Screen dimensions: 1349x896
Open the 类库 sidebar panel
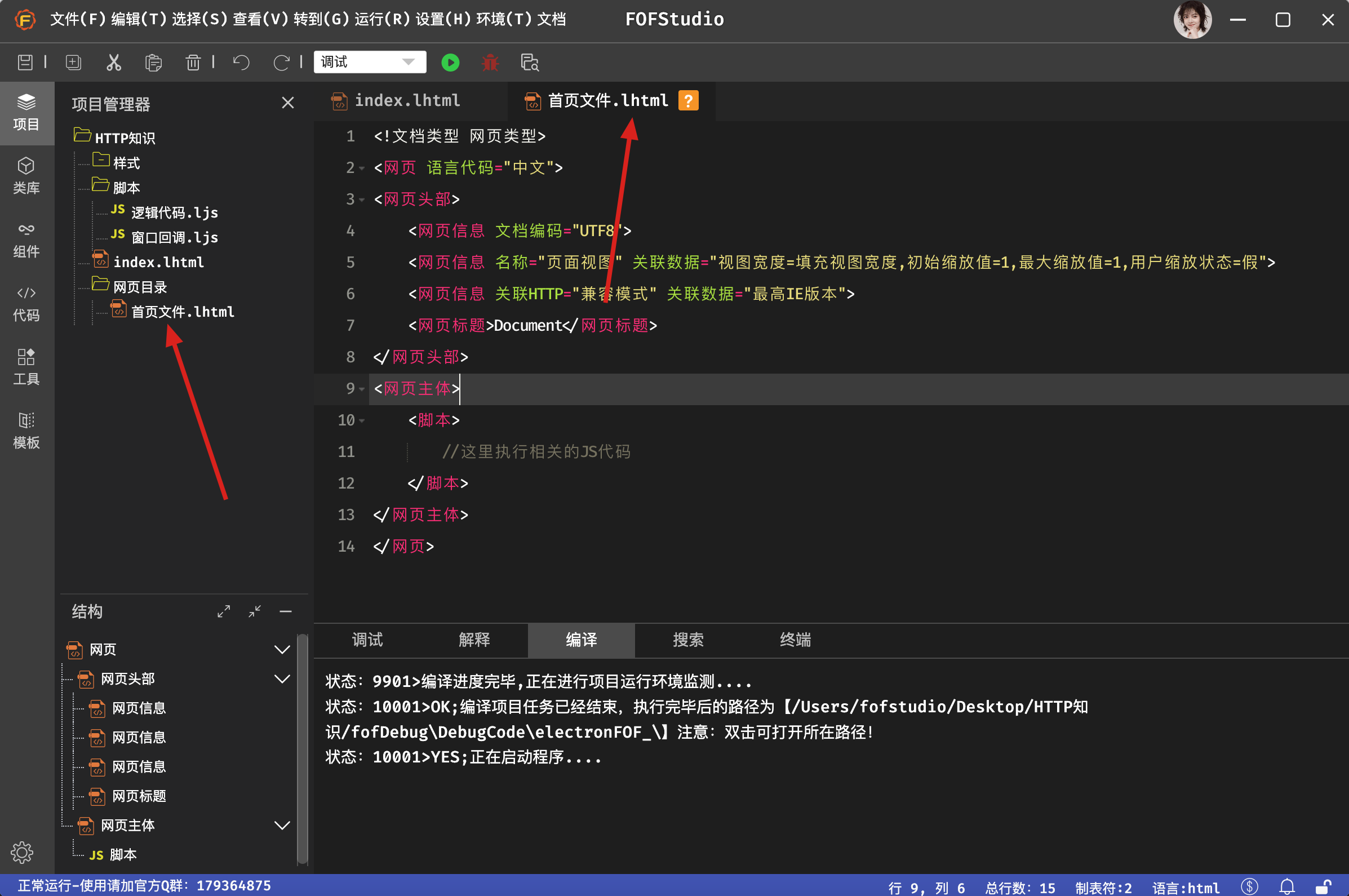(26, 176)
